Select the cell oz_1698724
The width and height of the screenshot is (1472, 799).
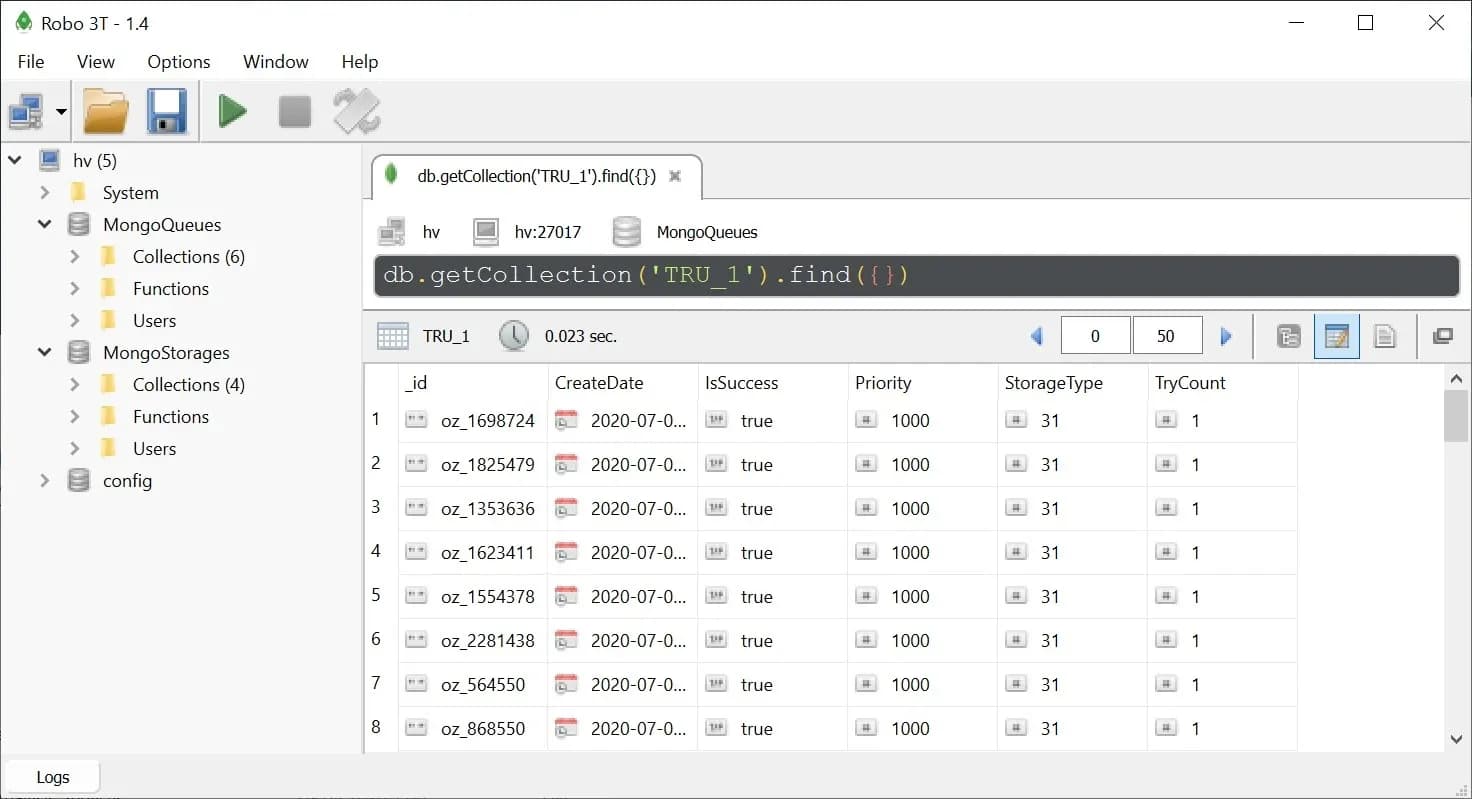click(472, 421)
